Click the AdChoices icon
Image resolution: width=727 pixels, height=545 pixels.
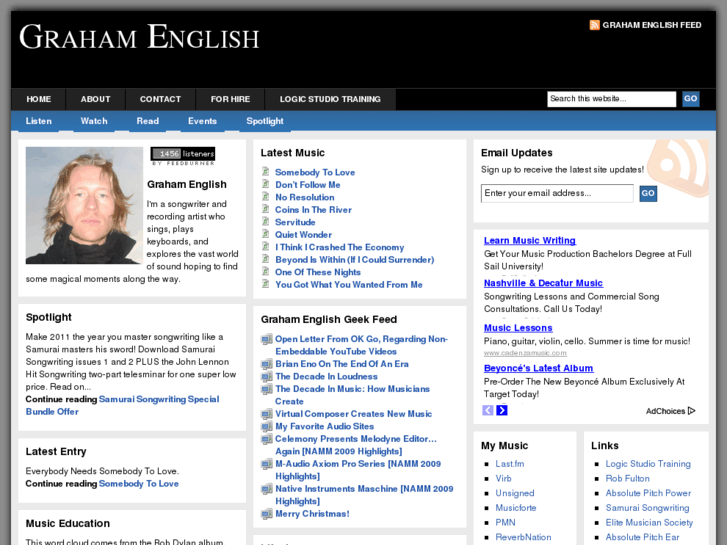pyautogui.click(x=691, y=410)
